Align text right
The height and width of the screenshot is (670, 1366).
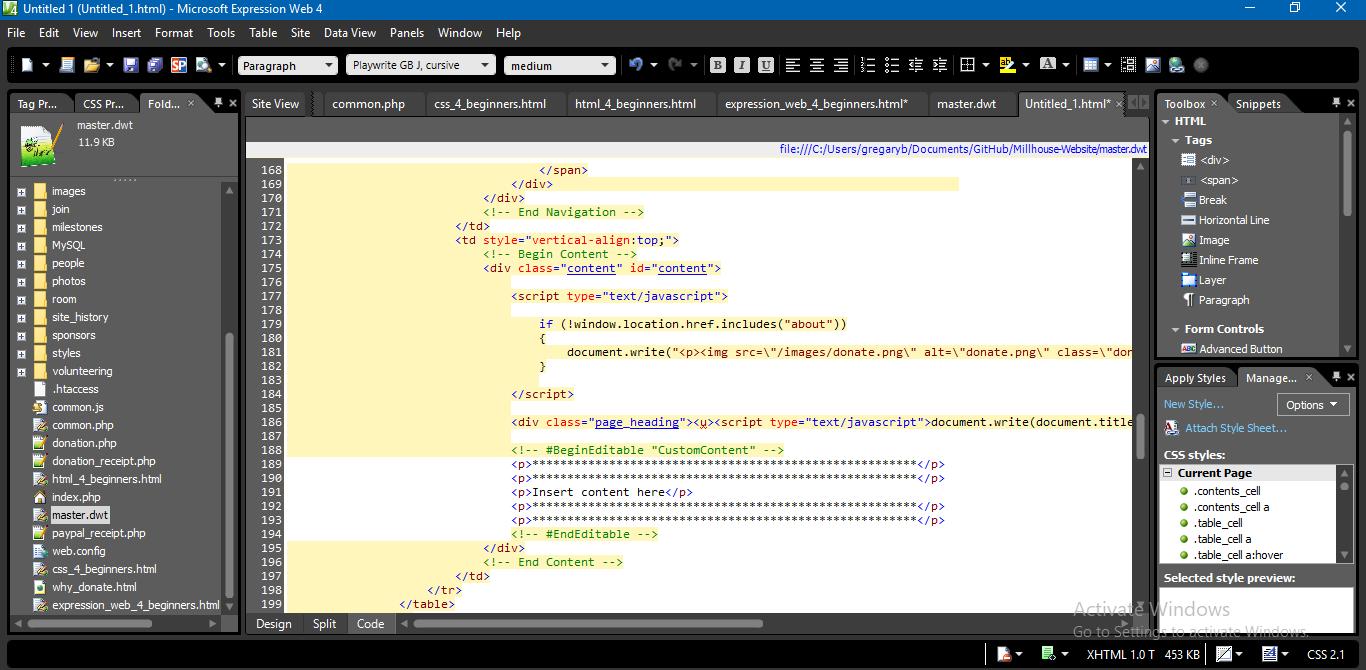tap(841, 65)
